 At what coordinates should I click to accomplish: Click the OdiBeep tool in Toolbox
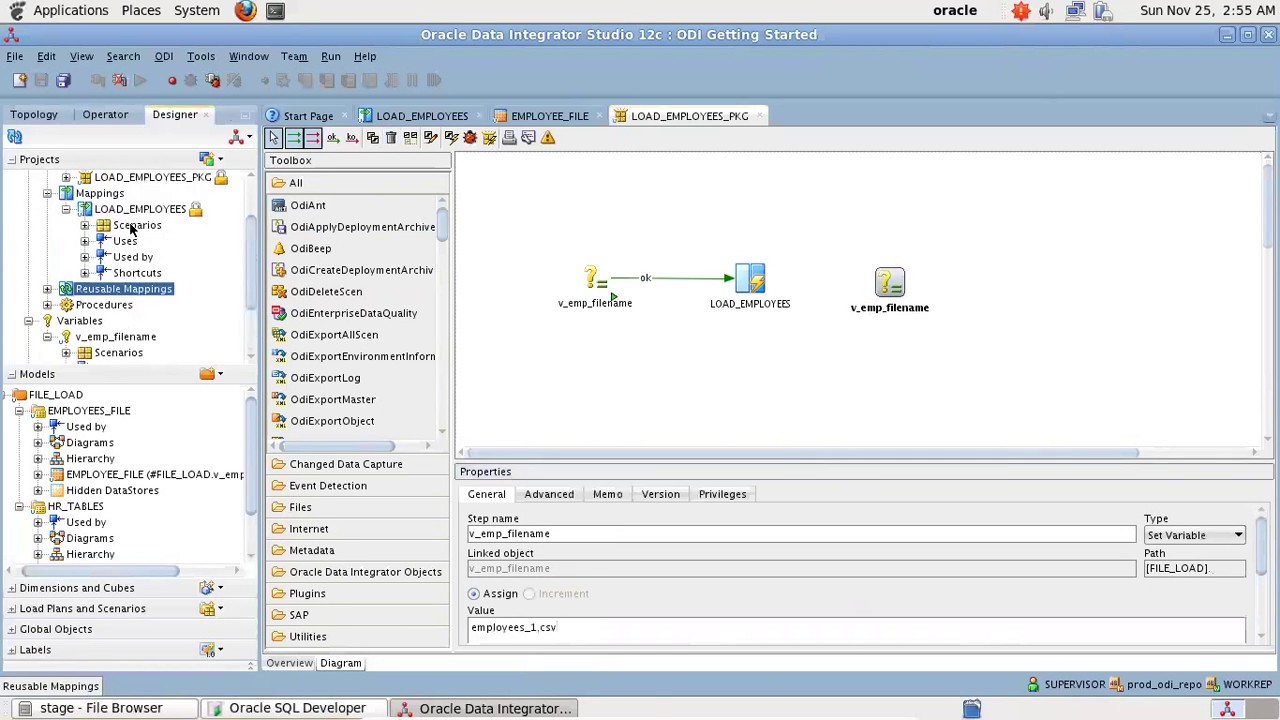click(x=310, y=248)
